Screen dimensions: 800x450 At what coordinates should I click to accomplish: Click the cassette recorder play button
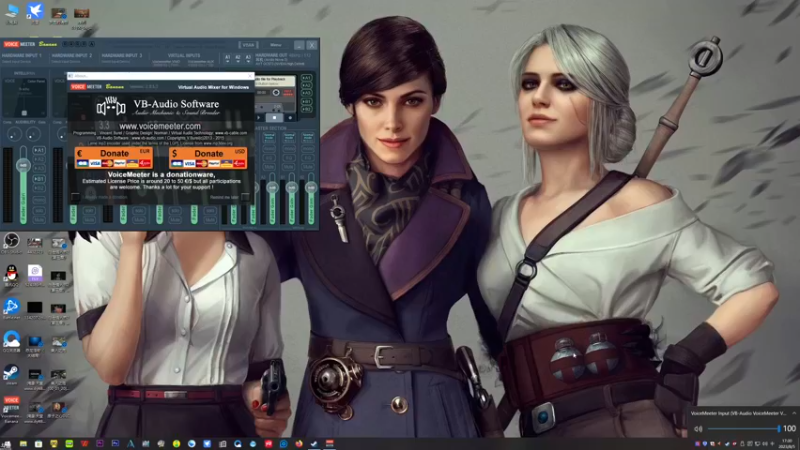(259, 118)
